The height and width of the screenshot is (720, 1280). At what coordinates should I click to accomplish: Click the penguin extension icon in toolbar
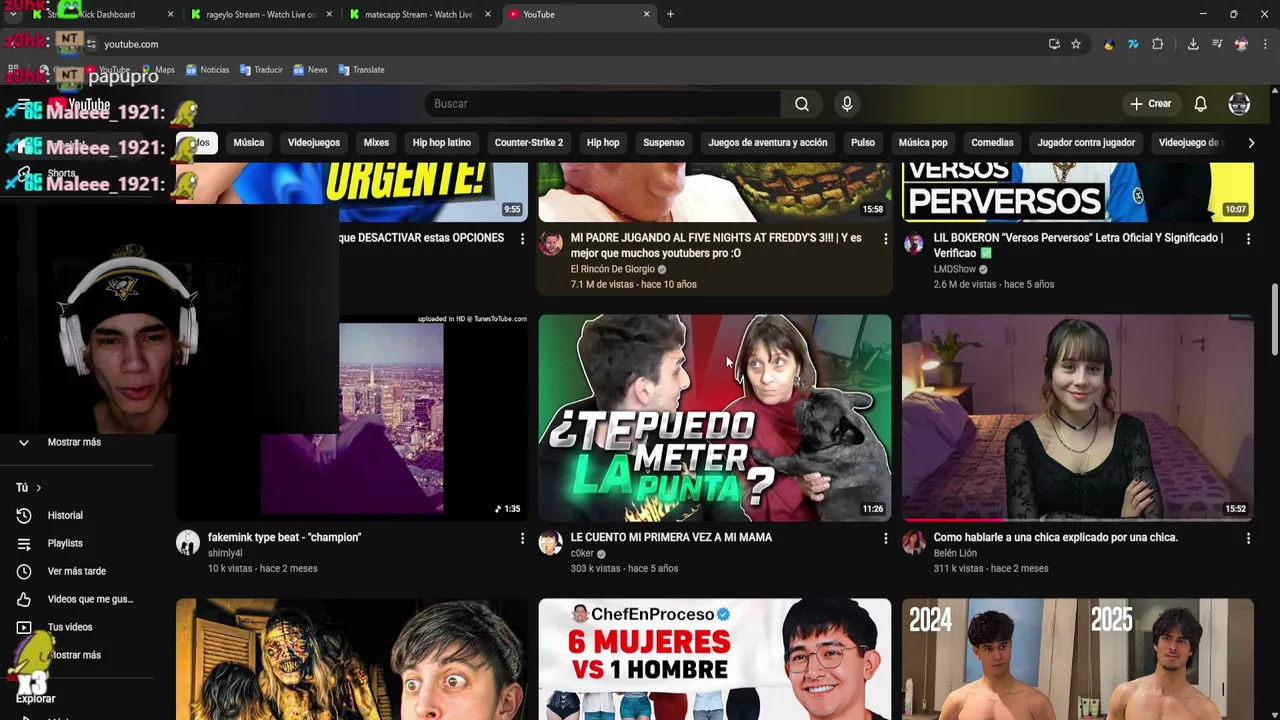tap(1108, 44)
